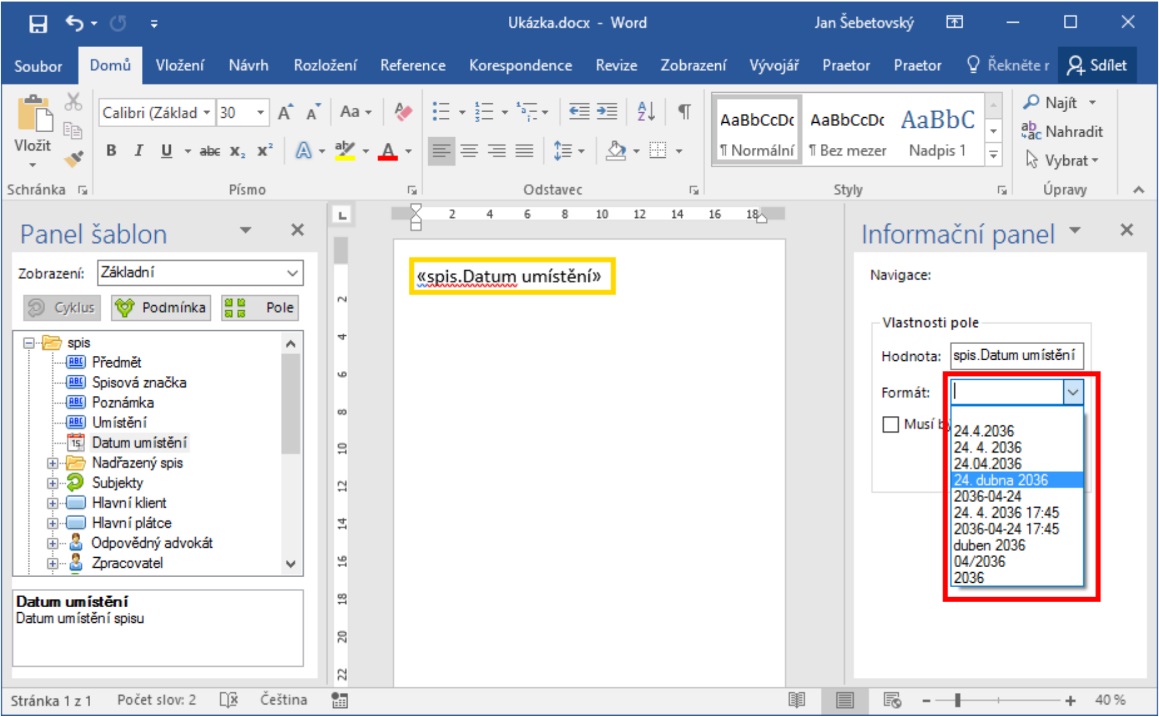Viewport: 1159px width, 717px height.
Task: Center align the paragraph
Action: 469,151
